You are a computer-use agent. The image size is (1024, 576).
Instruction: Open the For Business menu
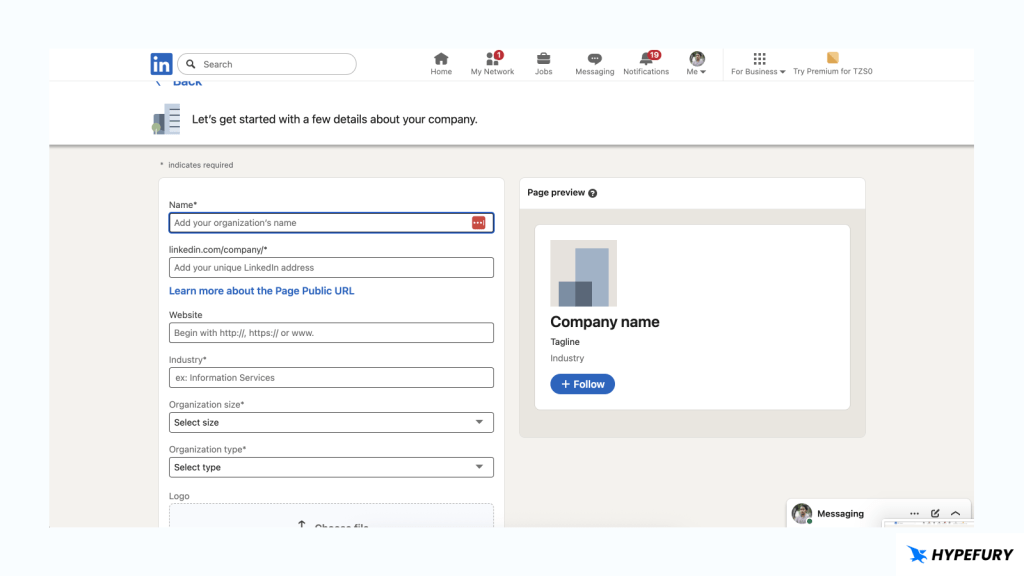[x=759, y=64]
